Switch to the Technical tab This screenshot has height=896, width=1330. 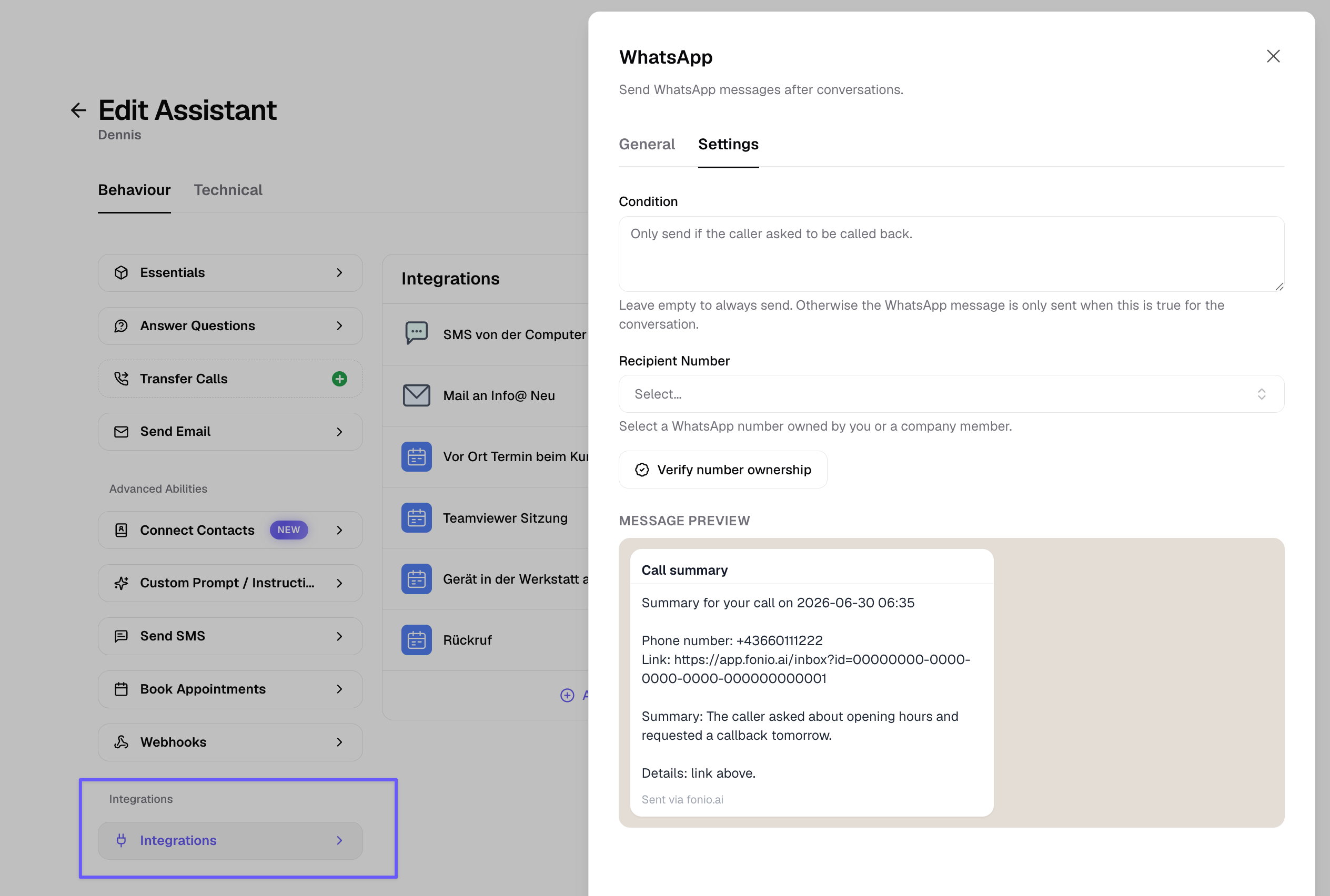pos(228,190)
